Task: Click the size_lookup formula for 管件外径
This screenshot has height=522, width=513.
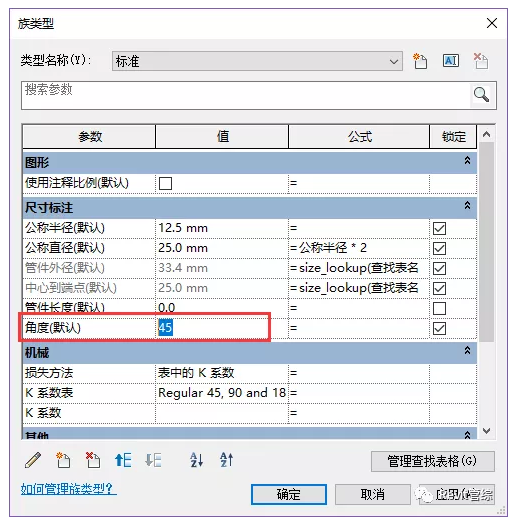Action: [359, 268]
